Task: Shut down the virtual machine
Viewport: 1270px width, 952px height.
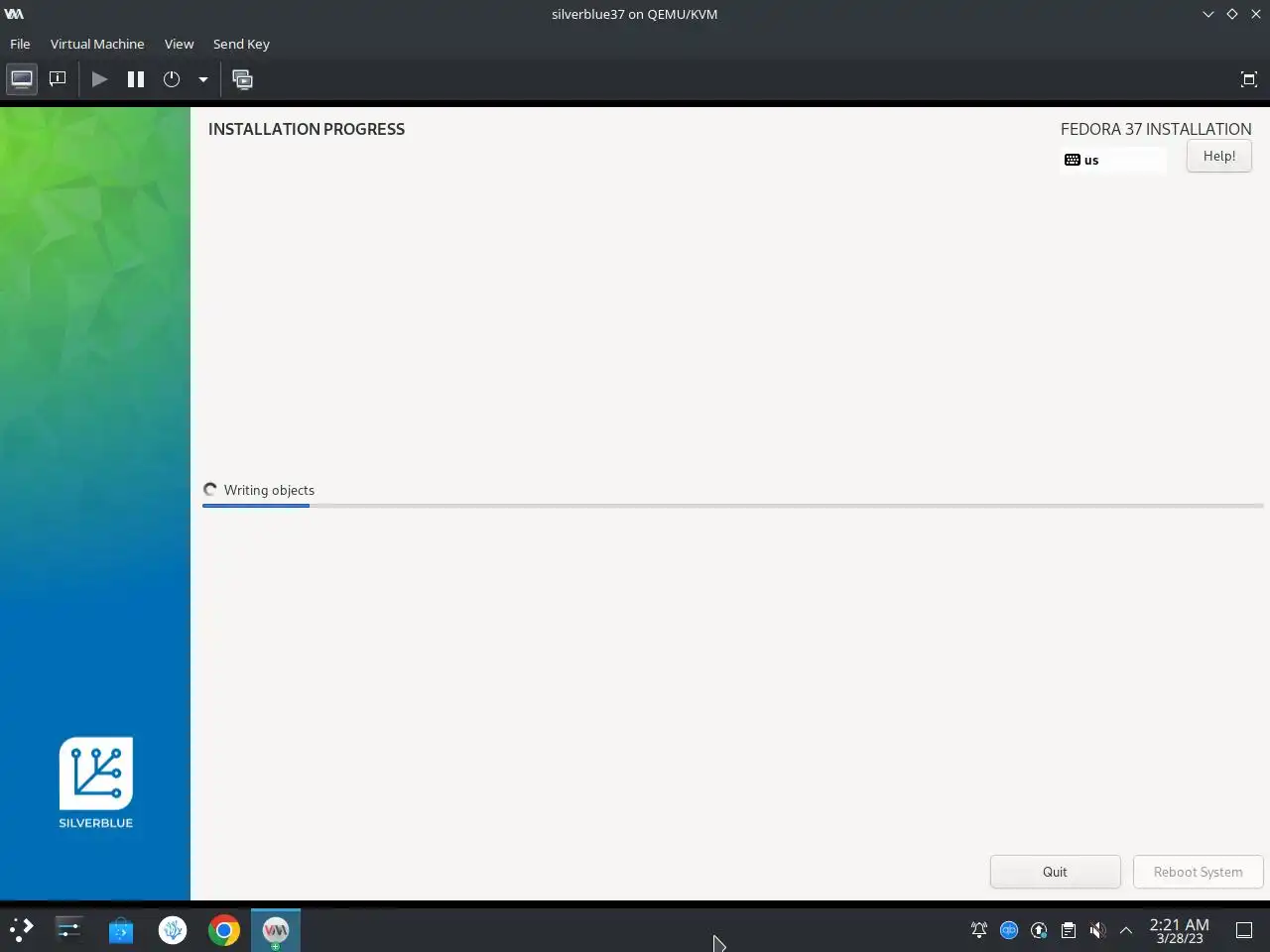Action: tap(172, 79)
